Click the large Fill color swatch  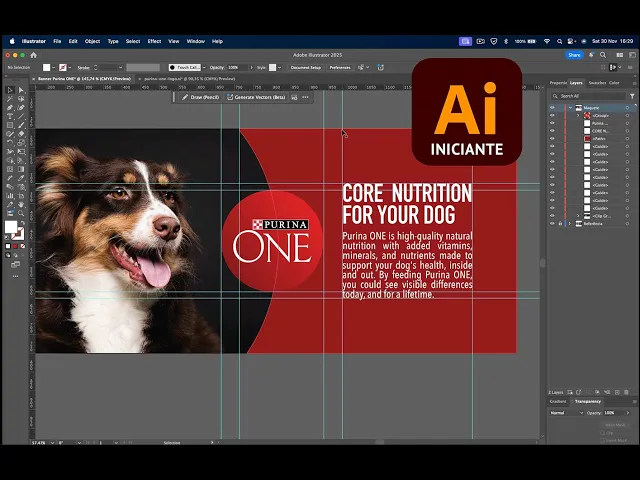[11, 227]
